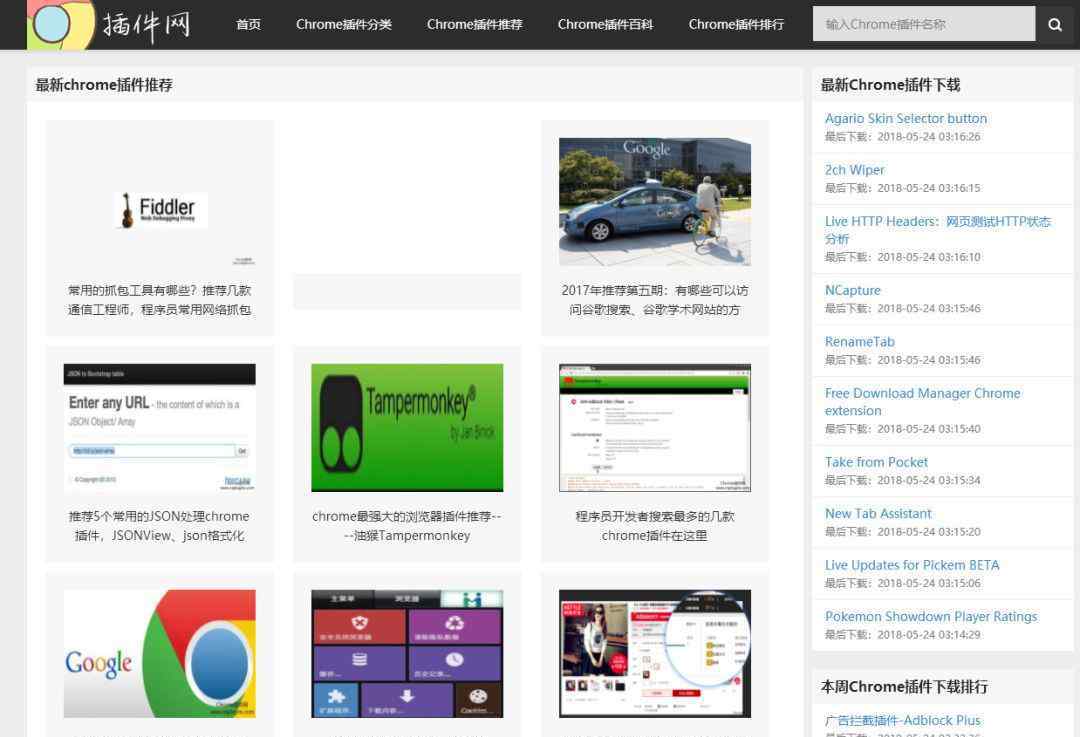Open the New Tab Assistant link
Viewport: 1080px width, 737px height.
878,514
